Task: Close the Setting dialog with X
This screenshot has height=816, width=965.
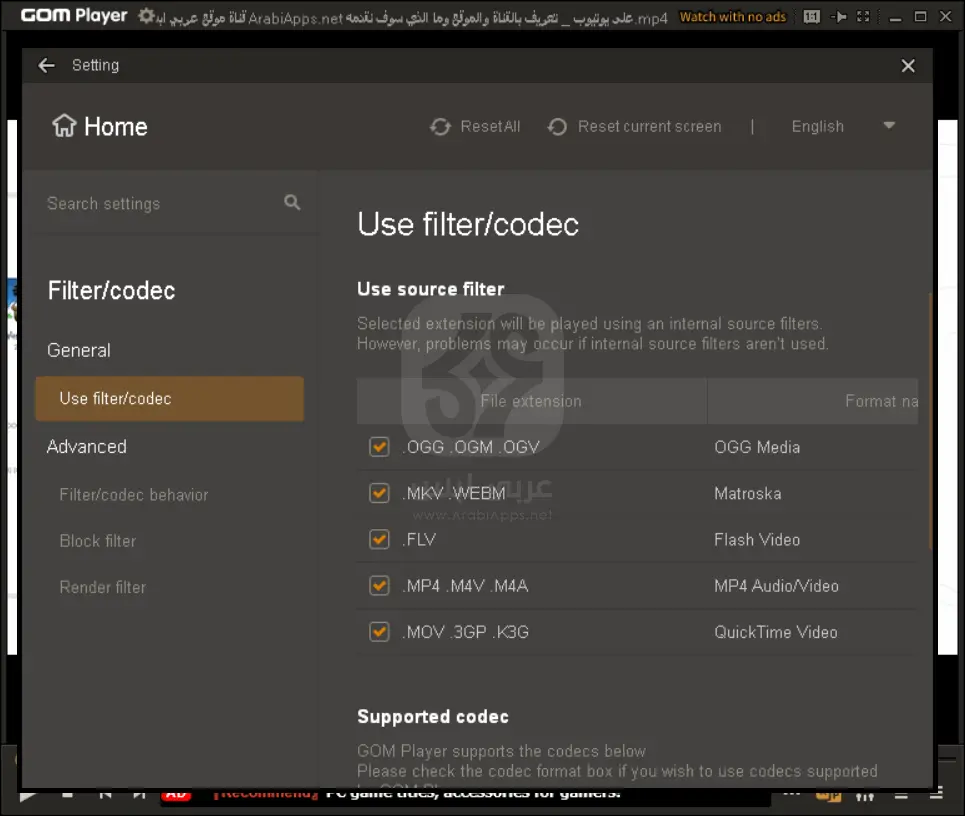Action: 907,66
